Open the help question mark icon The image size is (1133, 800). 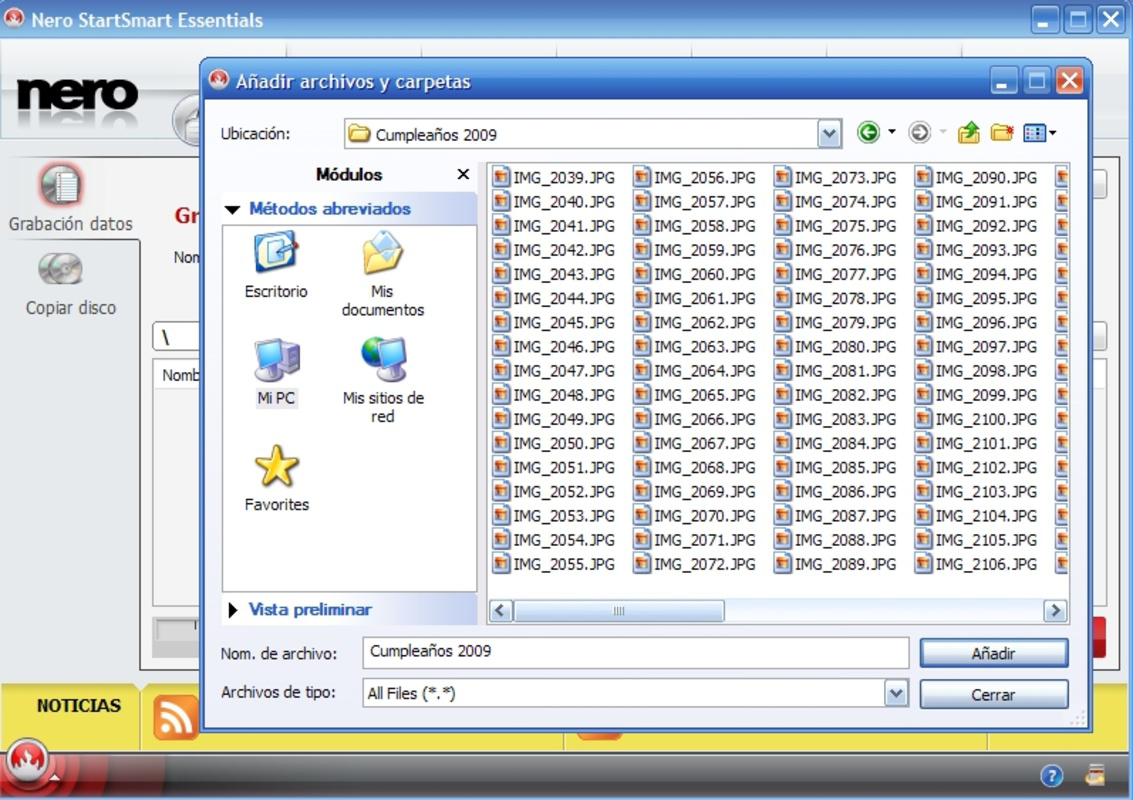1052,775
